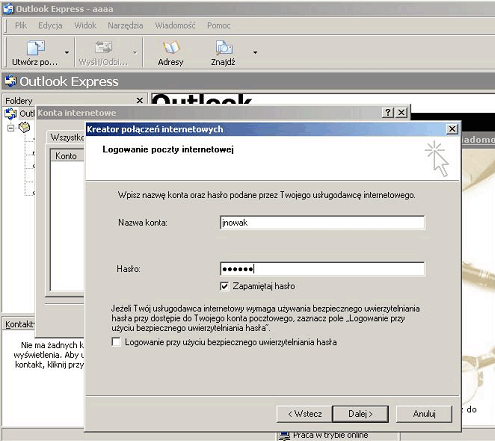495x441 pixels.
Task: Click the Wstecz button
Action: [304, 414]
